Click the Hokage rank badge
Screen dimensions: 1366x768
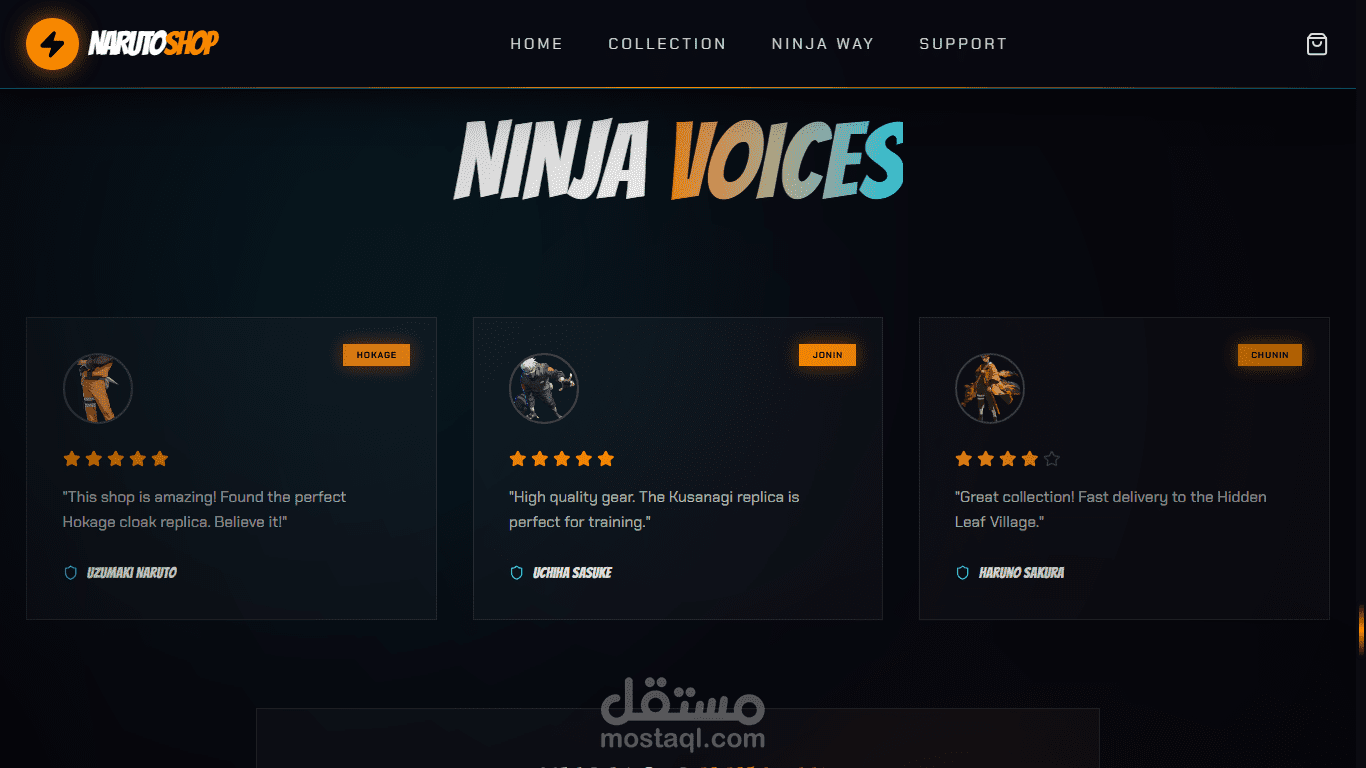[x=376, y=355]
